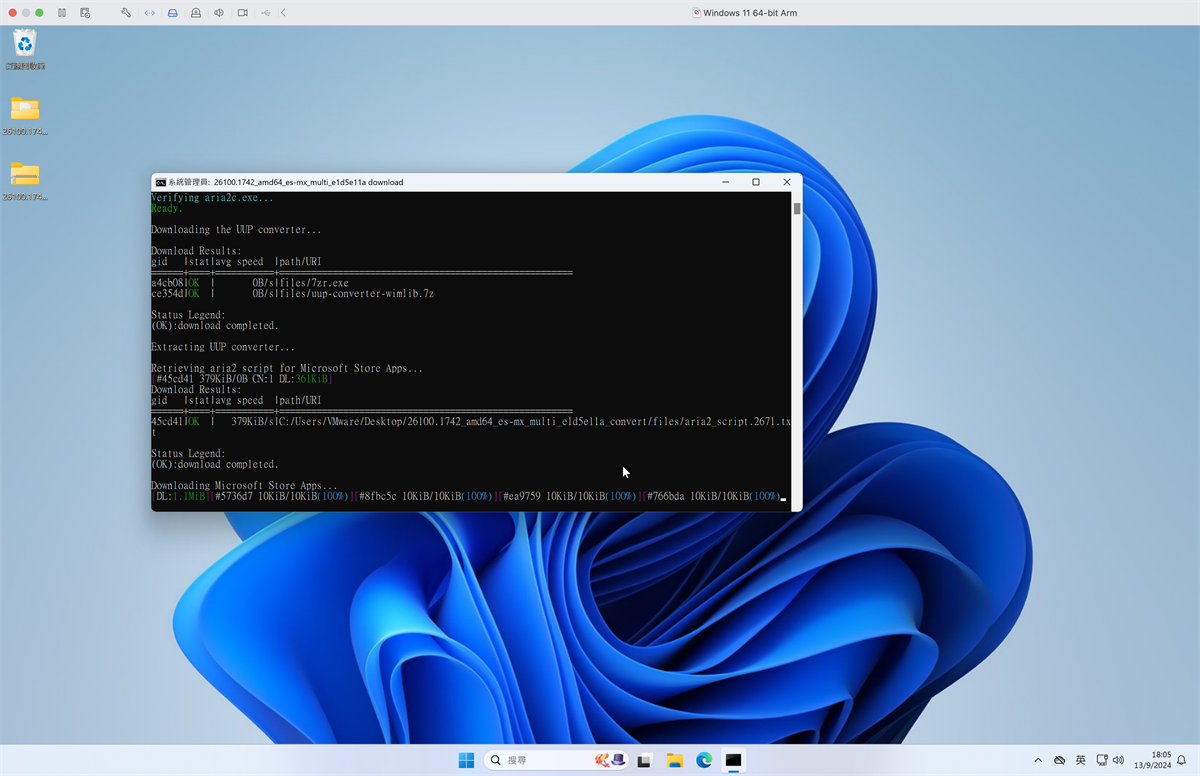Screen dimensions: 1200x776
Task: Click the "DL:1.1MiB" progress value
Action: tap(180, 496)
